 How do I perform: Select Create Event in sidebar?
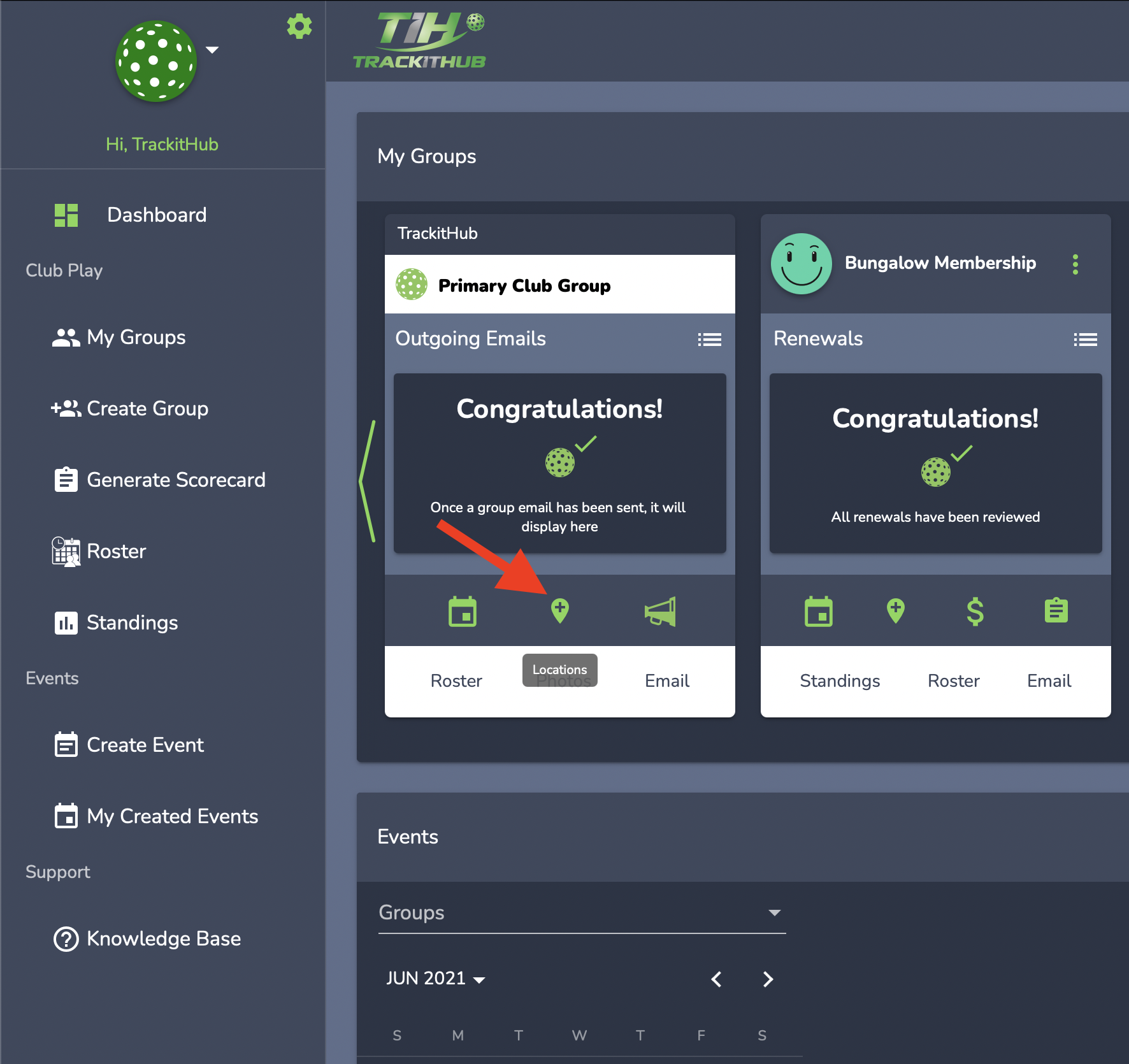pyautogui.click(x=145, y=745)
